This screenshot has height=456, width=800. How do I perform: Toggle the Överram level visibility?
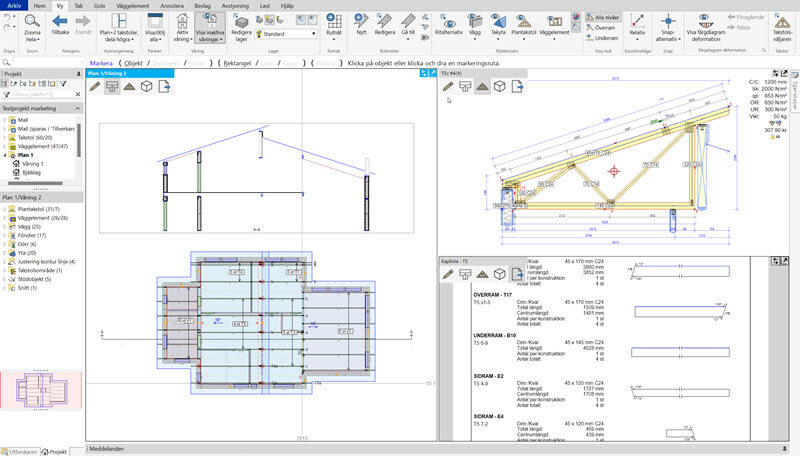(x=604, y=28)
